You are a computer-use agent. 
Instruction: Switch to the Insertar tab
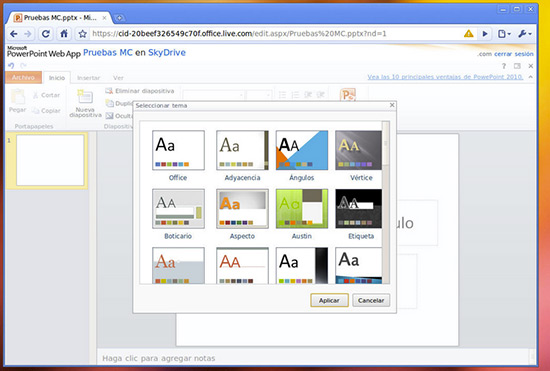(88, 78)
